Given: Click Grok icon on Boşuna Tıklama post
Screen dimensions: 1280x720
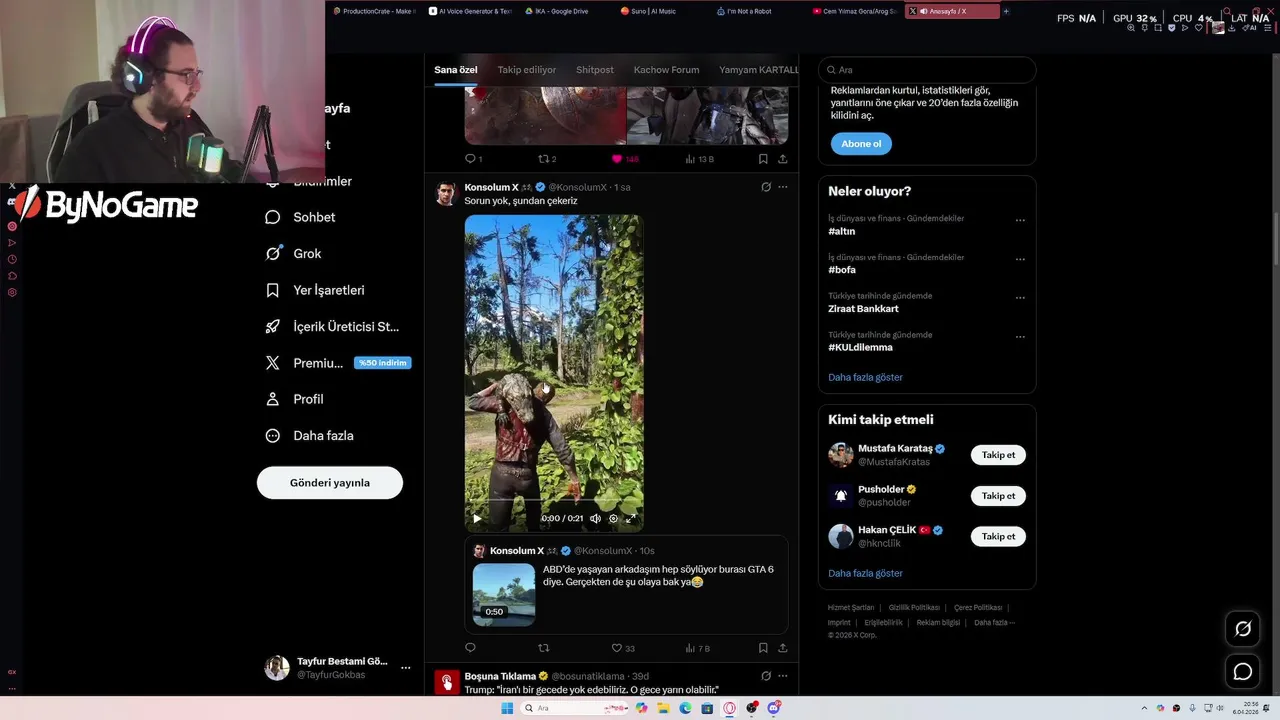Looking at the screenshot, I should (x=766, y=676).
